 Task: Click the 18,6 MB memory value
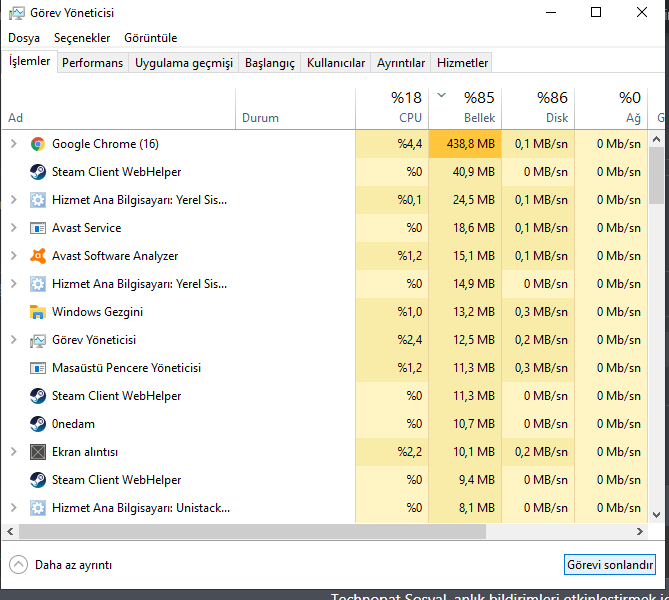pos(474,228)
